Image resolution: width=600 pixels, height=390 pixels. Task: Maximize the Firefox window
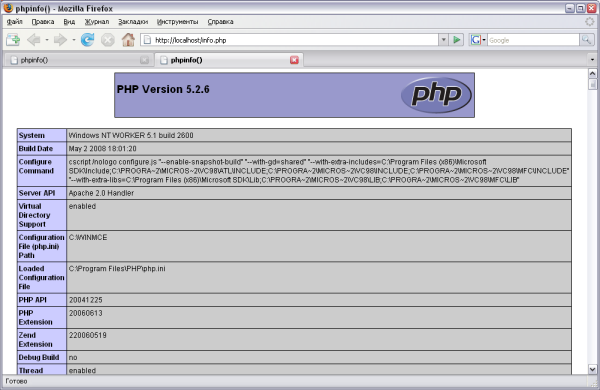(580, 8)
